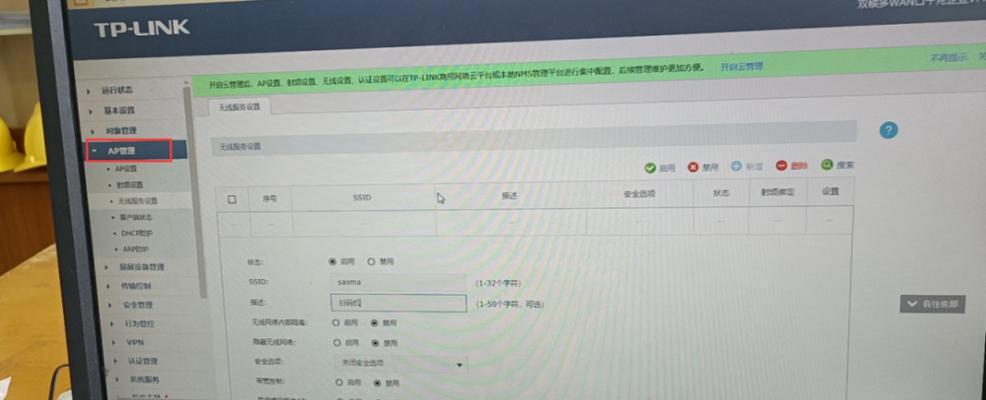The width and height of the screenshot is (986, 400).
Task: Click the 前往底部 button
Action: [932, 304]
